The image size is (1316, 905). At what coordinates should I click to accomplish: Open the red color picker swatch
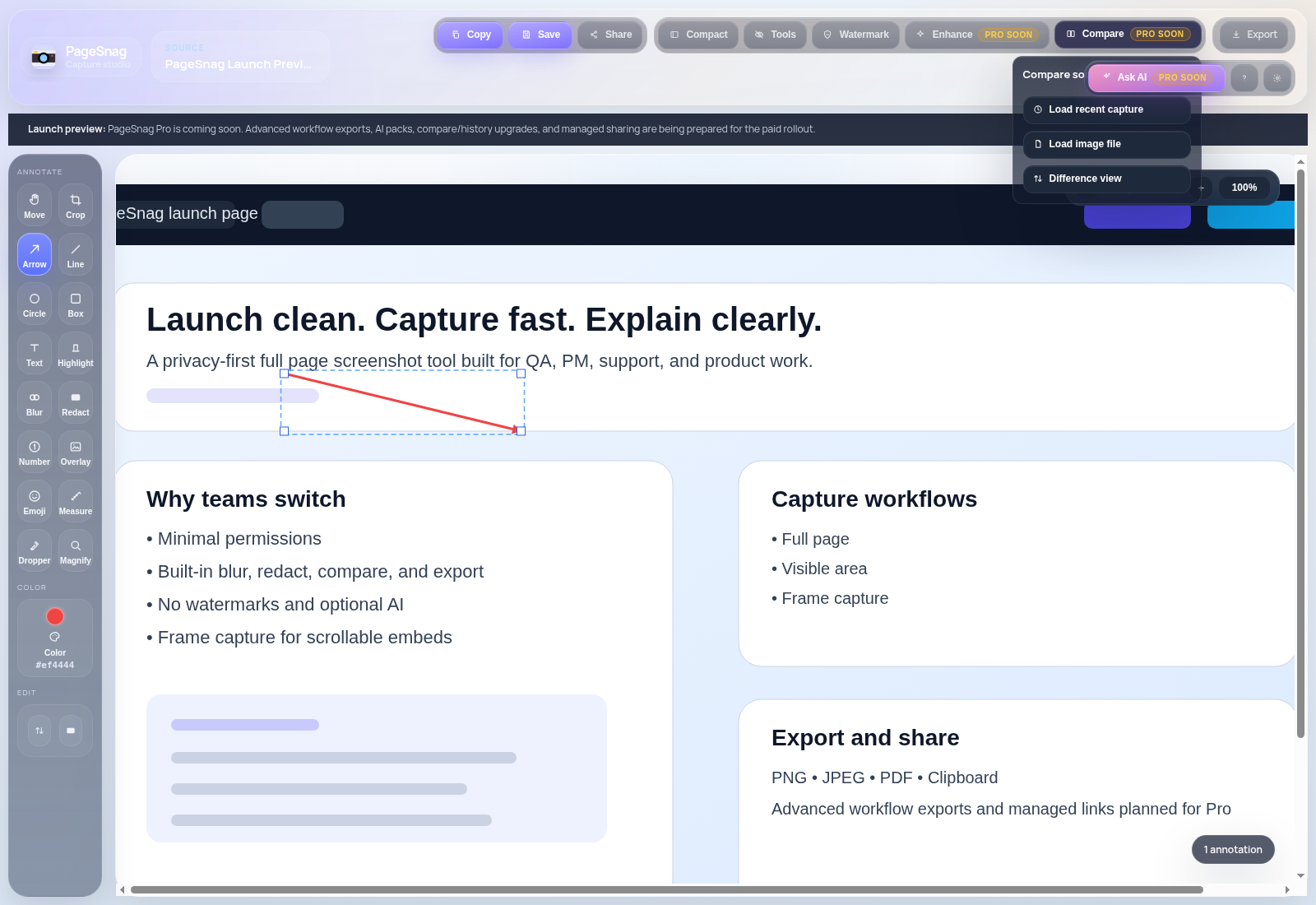(x=55, y=616)
